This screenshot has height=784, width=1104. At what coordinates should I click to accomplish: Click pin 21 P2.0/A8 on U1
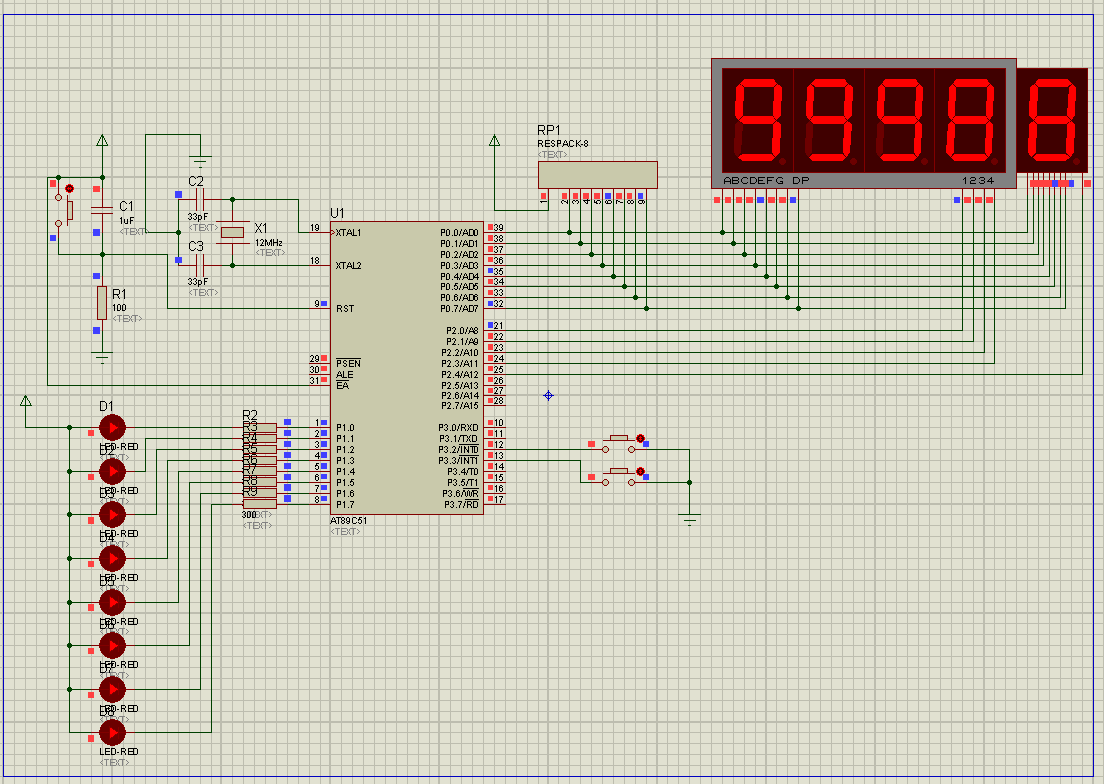coord(494,329)
